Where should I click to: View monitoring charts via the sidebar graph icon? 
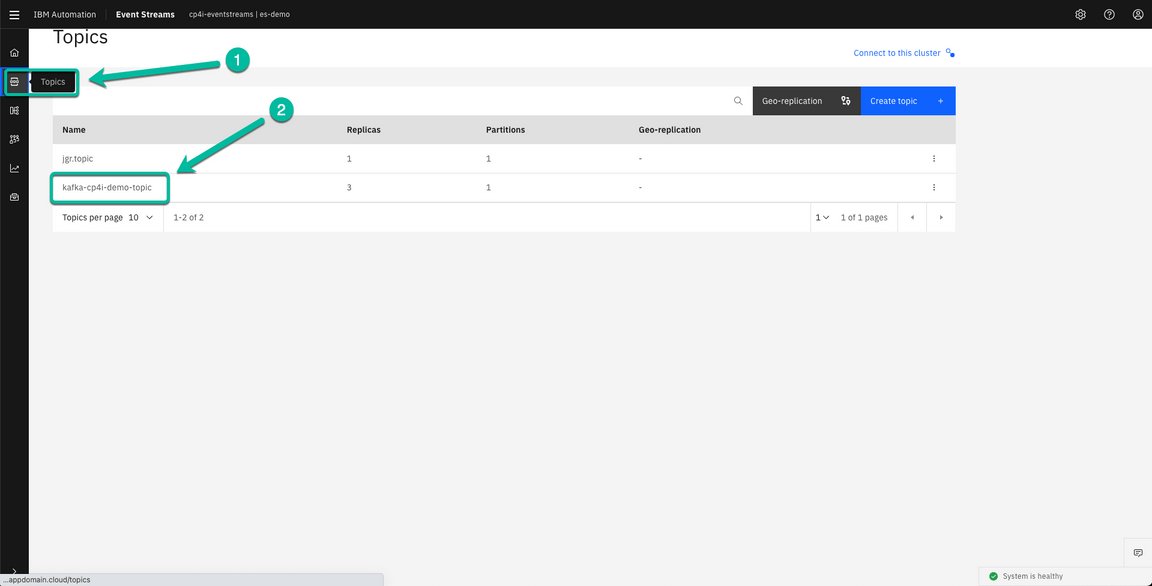coord(13,168)
